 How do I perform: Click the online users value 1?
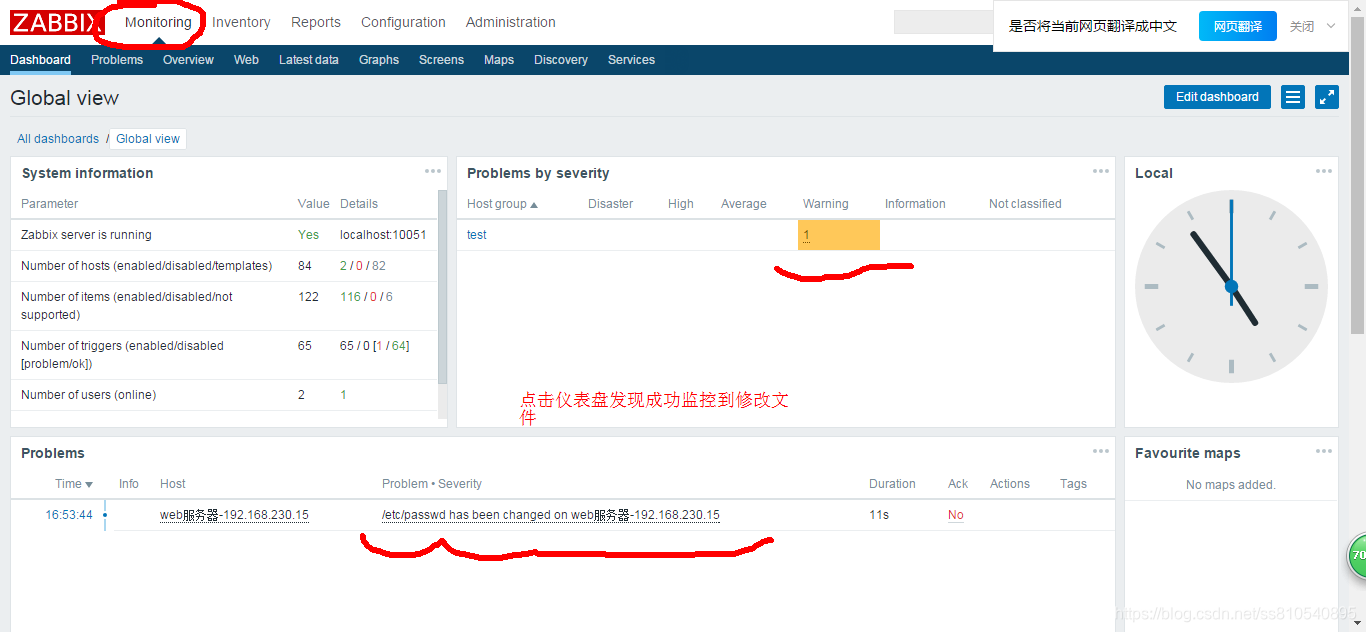coord(343,395)
